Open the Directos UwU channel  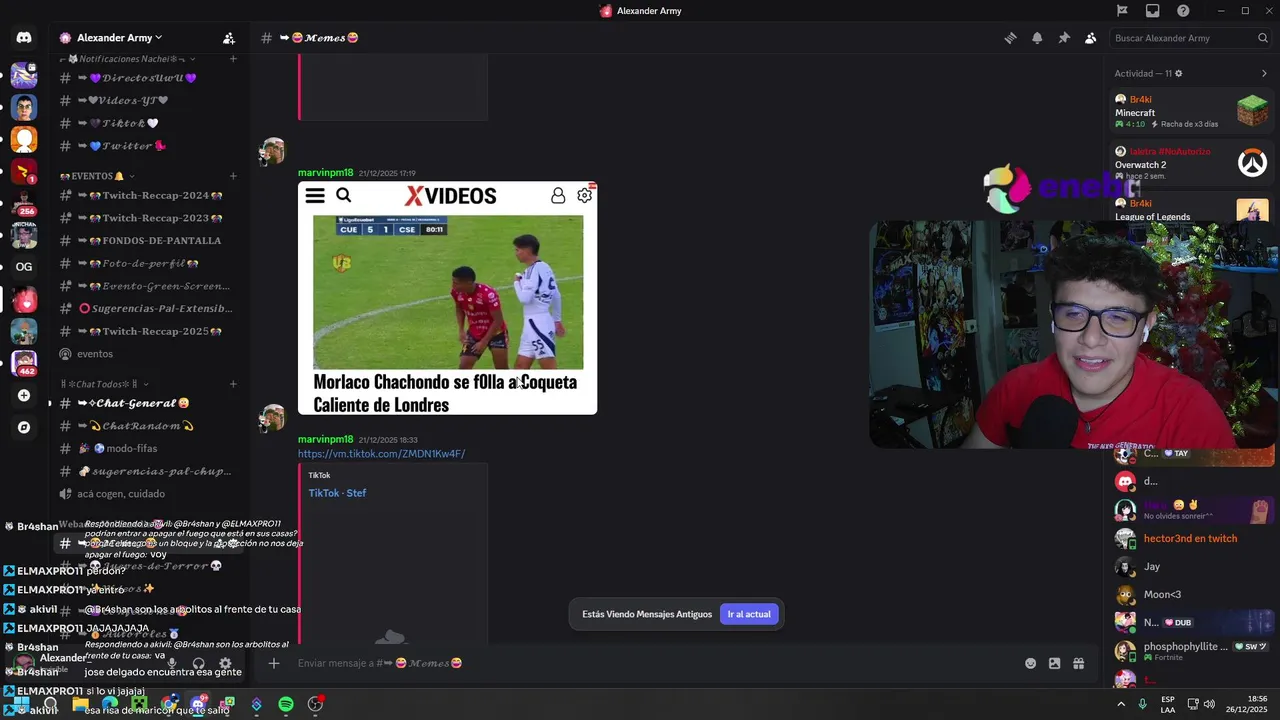tap(145, 78)
